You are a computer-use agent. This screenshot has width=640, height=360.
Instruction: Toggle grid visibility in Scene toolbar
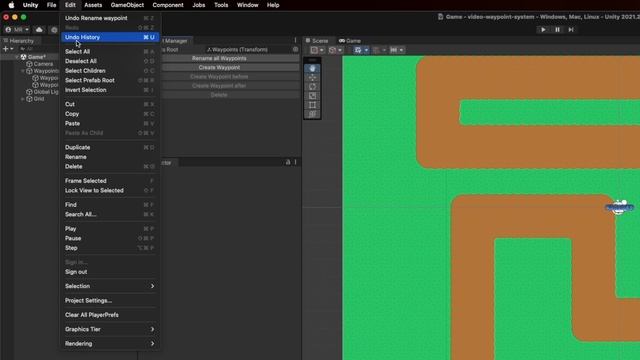tap(358, 50)
